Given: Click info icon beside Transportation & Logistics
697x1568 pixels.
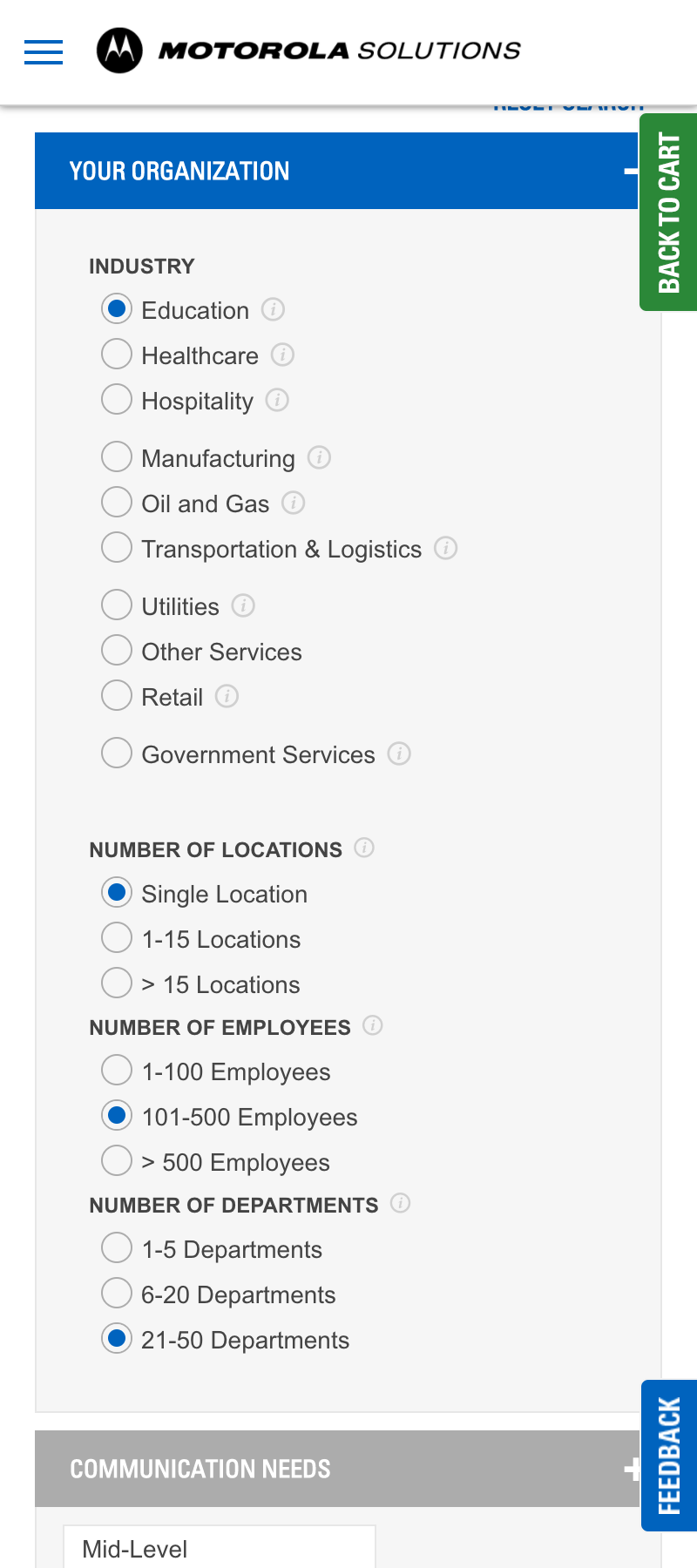Looking at the screenshot, I should [445, 548].
